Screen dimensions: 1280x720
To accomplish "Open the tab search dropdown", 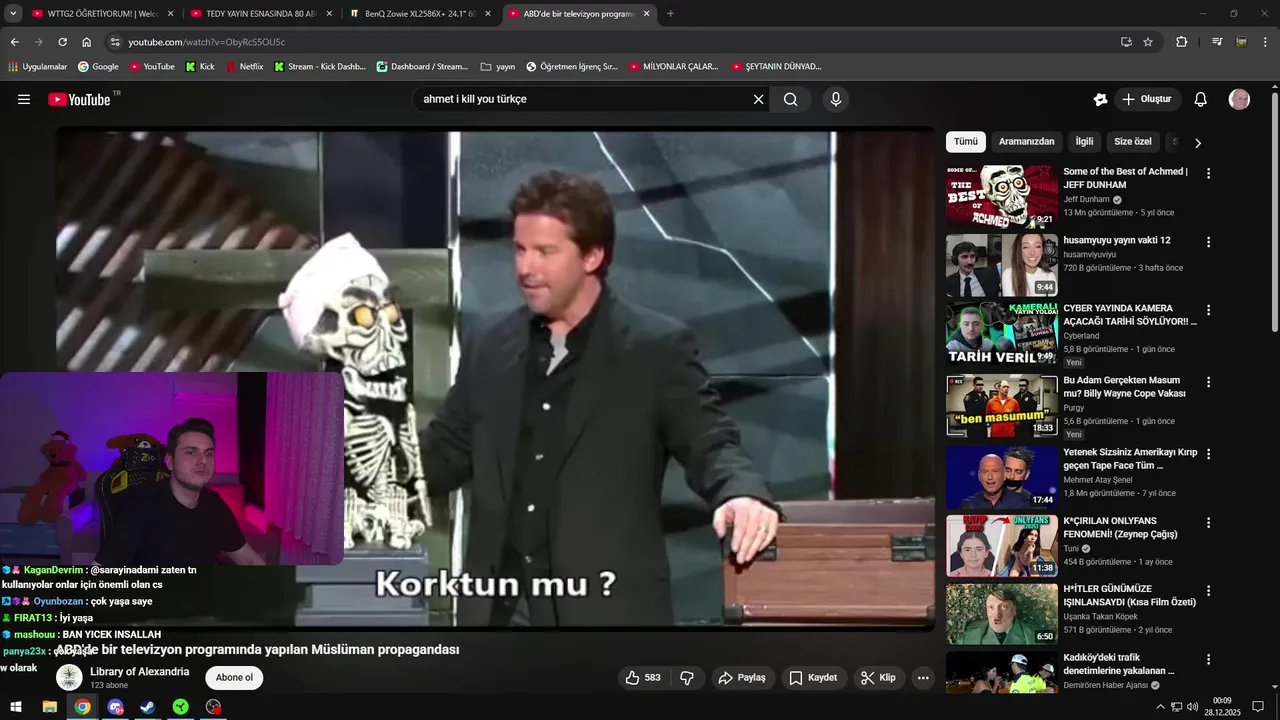I will pos(13,14).
